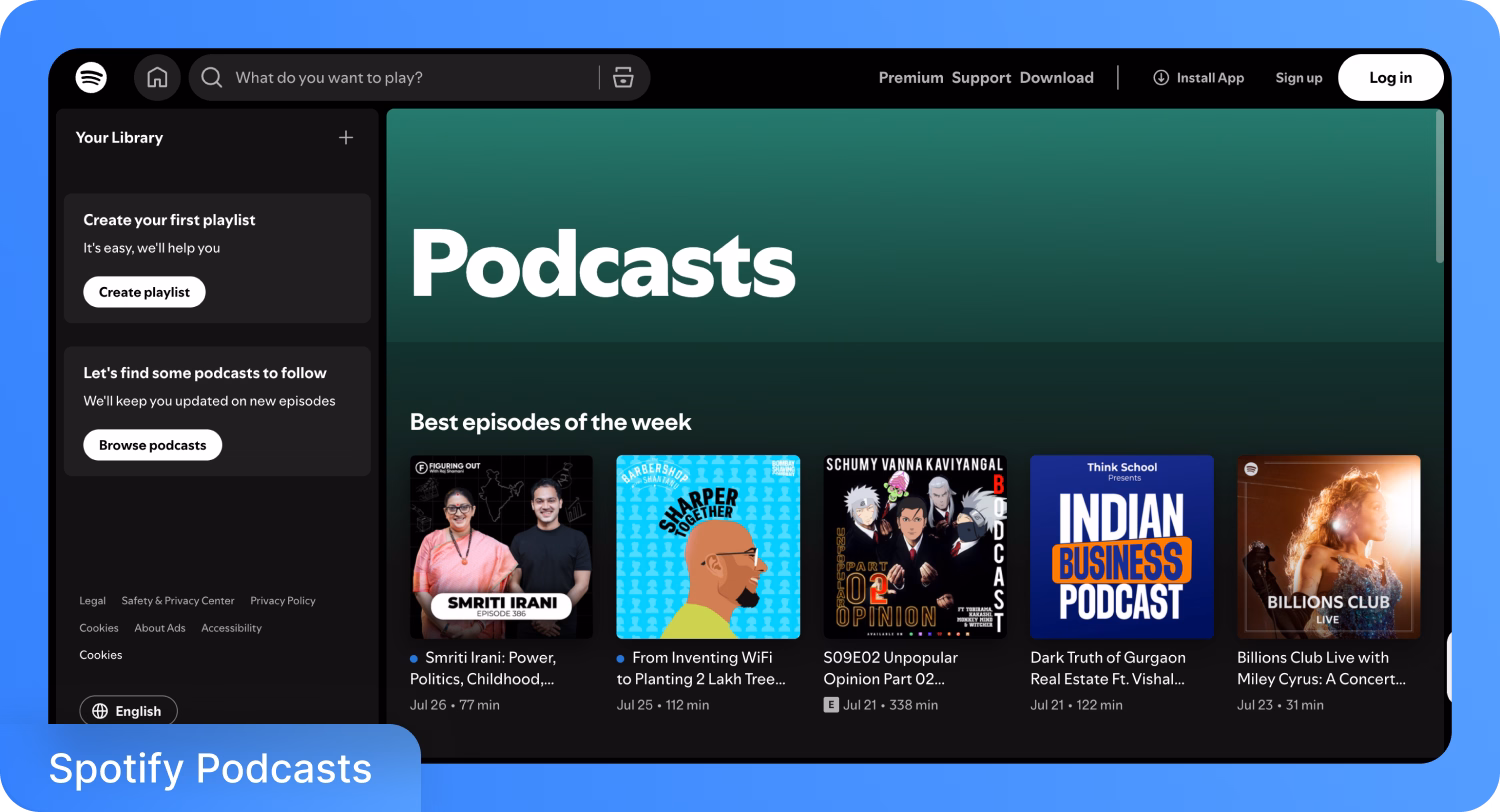Click the download arrow icon beside Install App

1161,77
